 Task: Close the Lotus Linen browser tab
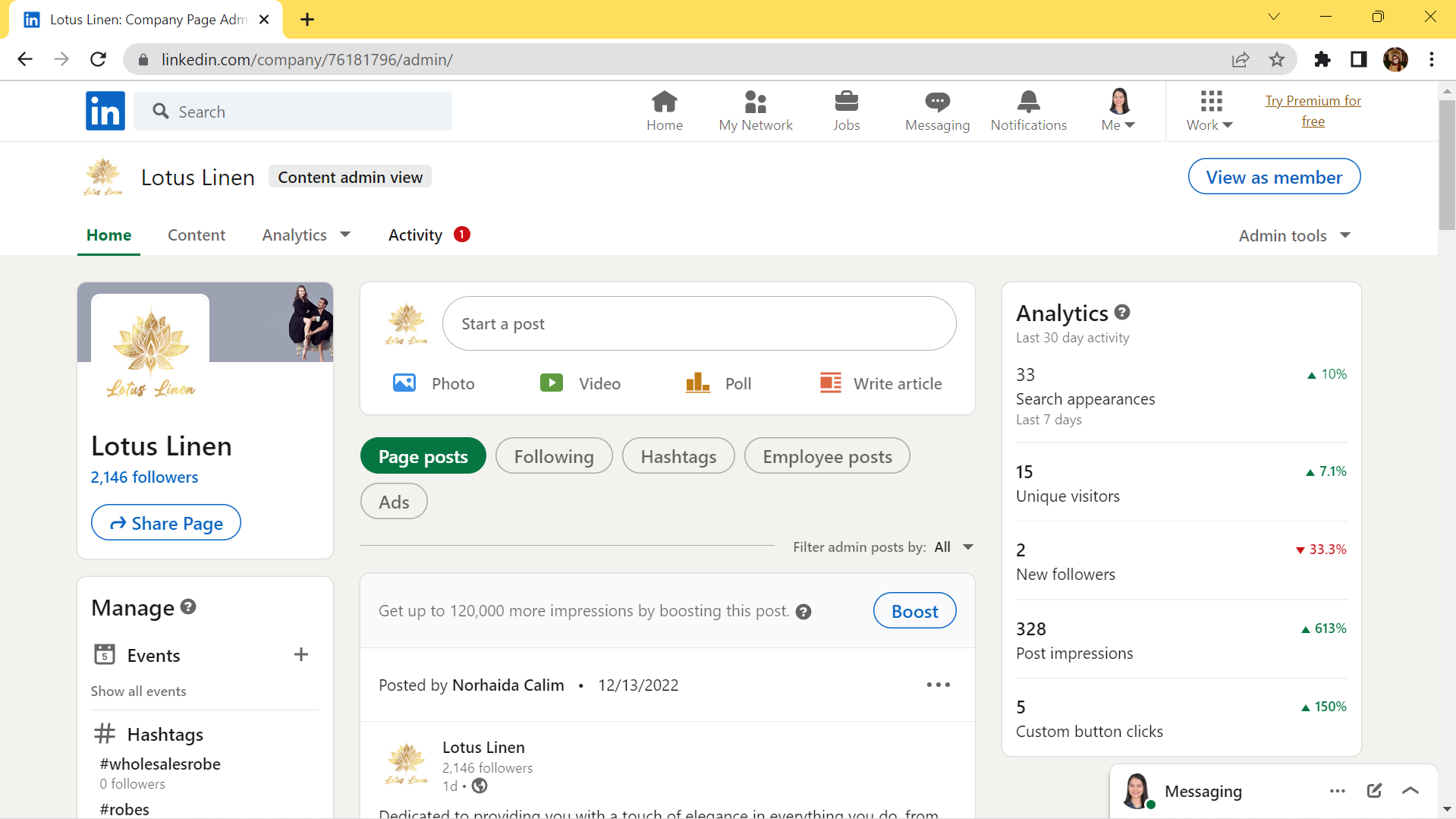pyautogui.click(x=264, y=20)
